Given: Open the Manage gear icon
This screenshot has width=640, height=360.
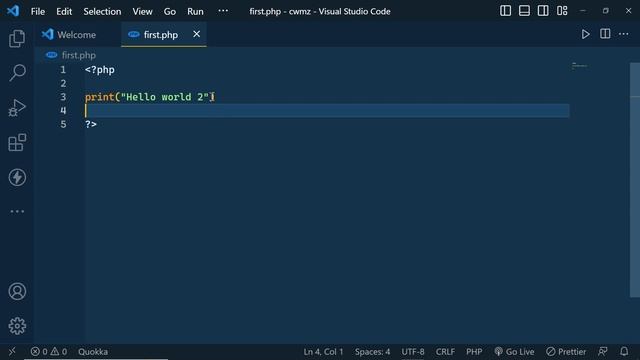Looking at the screenshot, I should point(17,326).
